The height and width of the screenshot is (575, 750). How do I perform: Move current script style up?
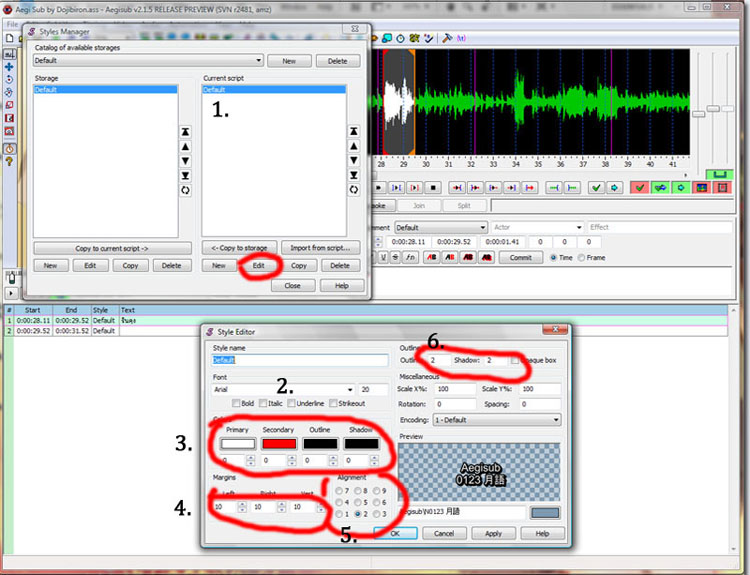353,146
